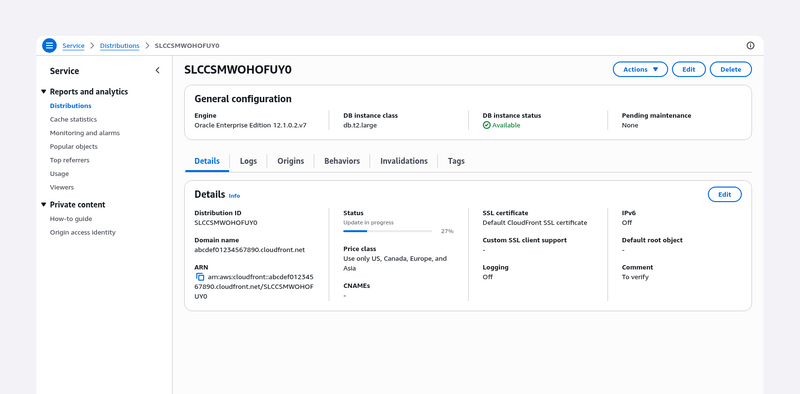The image size is (800, 394).
Task: Click the green Available status icon
Action: 486,125
